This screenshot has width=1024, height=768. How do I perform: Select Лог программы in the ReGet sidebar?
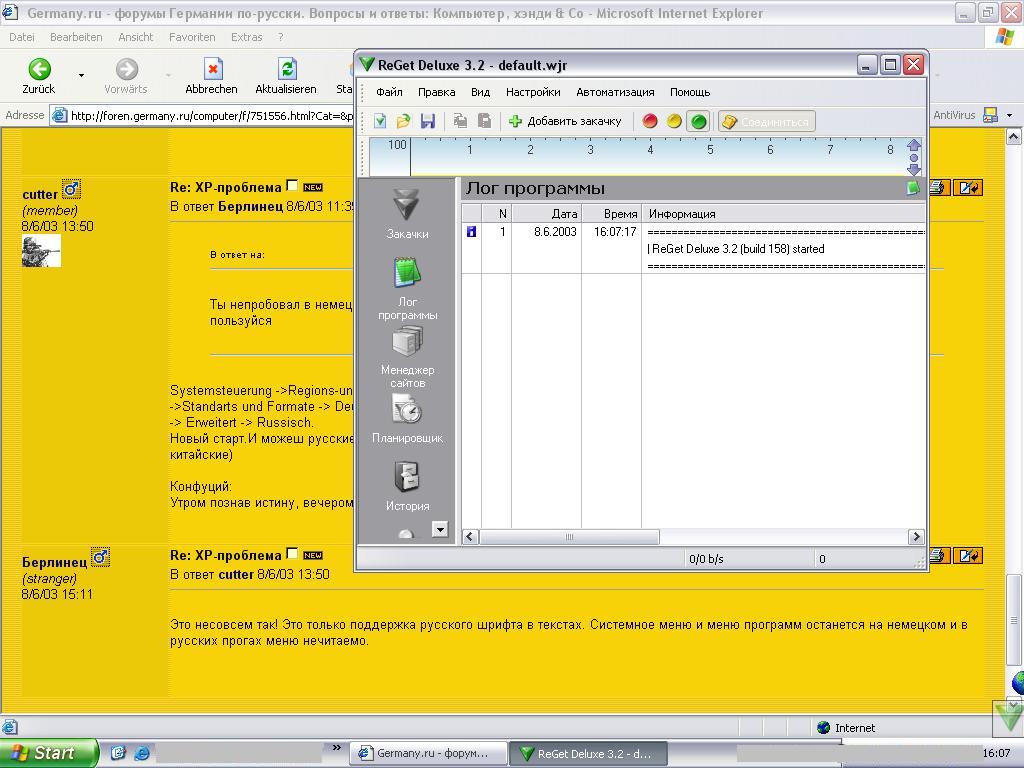tap(407, 289)
